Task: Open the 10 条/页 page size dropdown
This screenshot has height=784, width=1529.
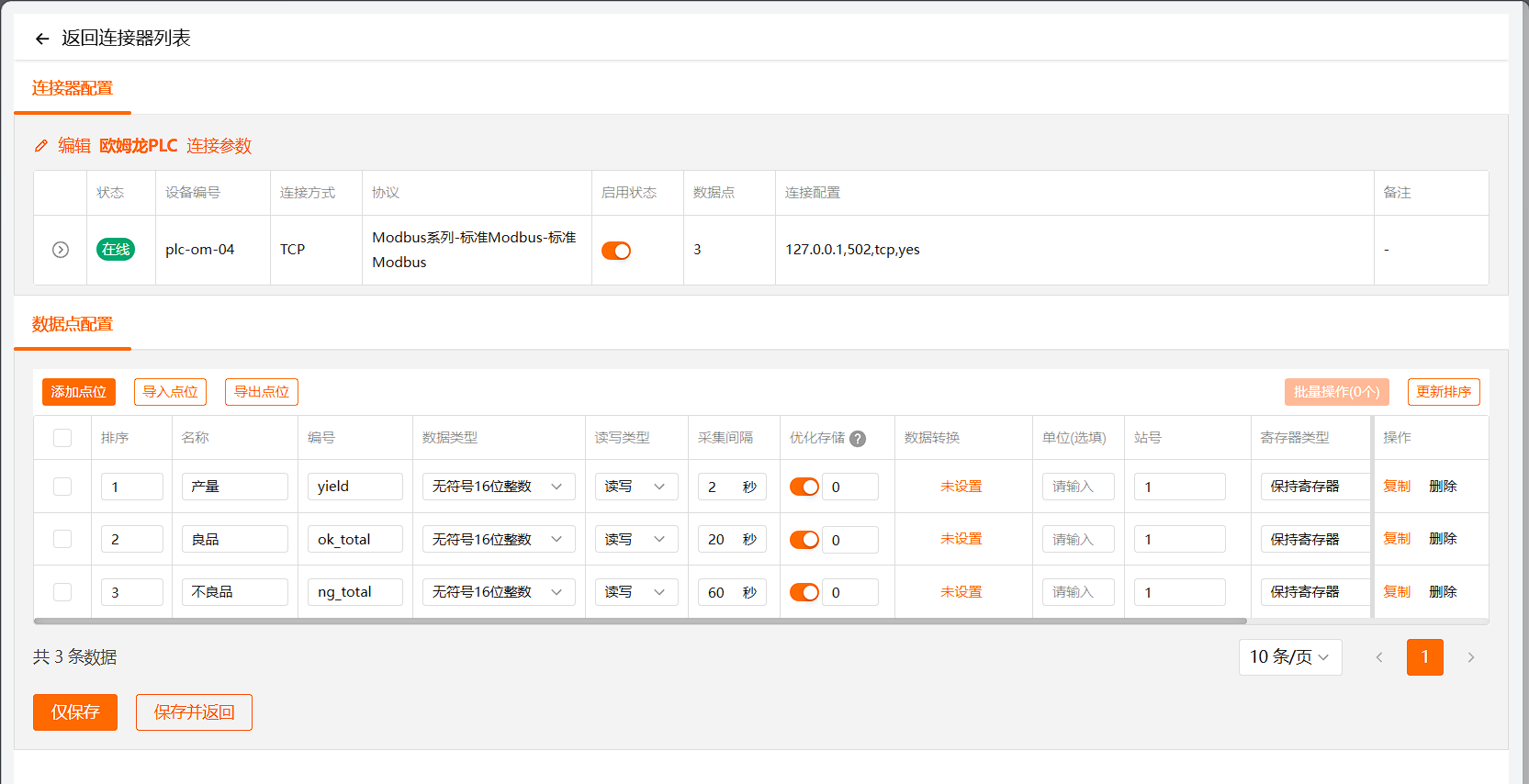Action: tap(1290, 657)
